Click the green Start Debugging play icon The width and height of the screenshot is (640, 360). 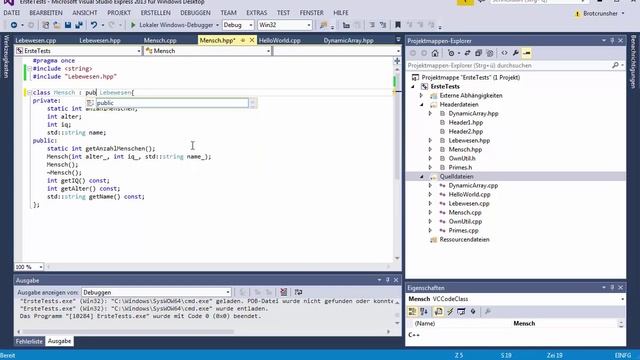pos(133,25)
